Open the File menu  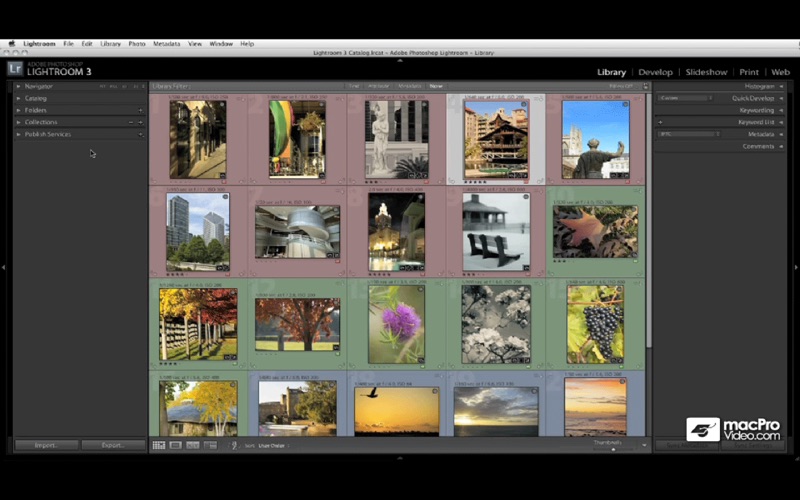[68, 44]
